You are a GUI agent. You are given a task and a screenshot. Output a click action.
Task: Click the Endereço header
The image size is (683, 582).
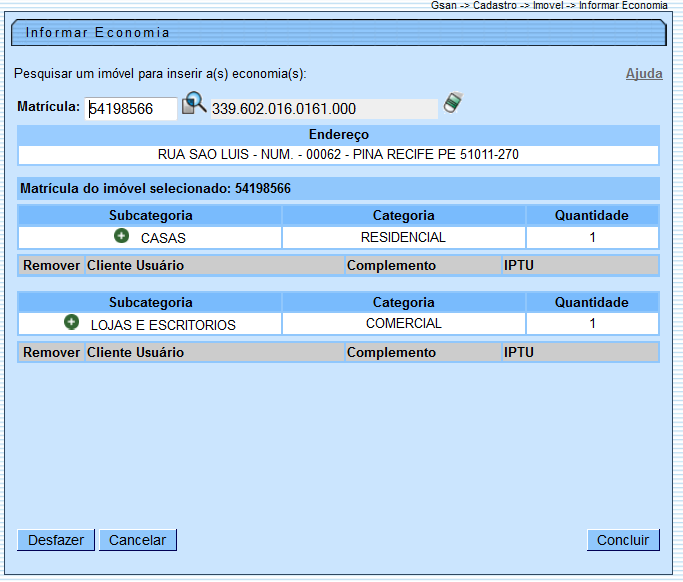(338, 135)
